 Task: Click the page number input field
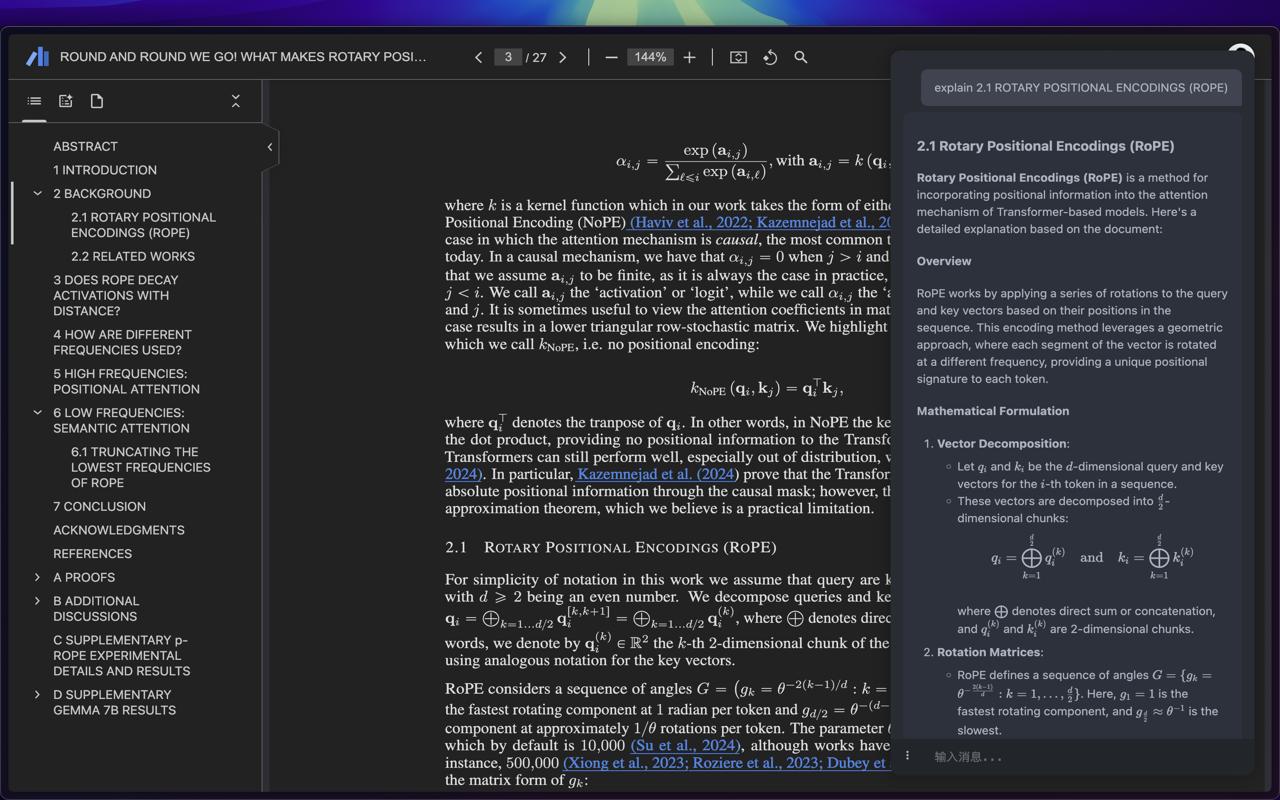pos(508,57)
